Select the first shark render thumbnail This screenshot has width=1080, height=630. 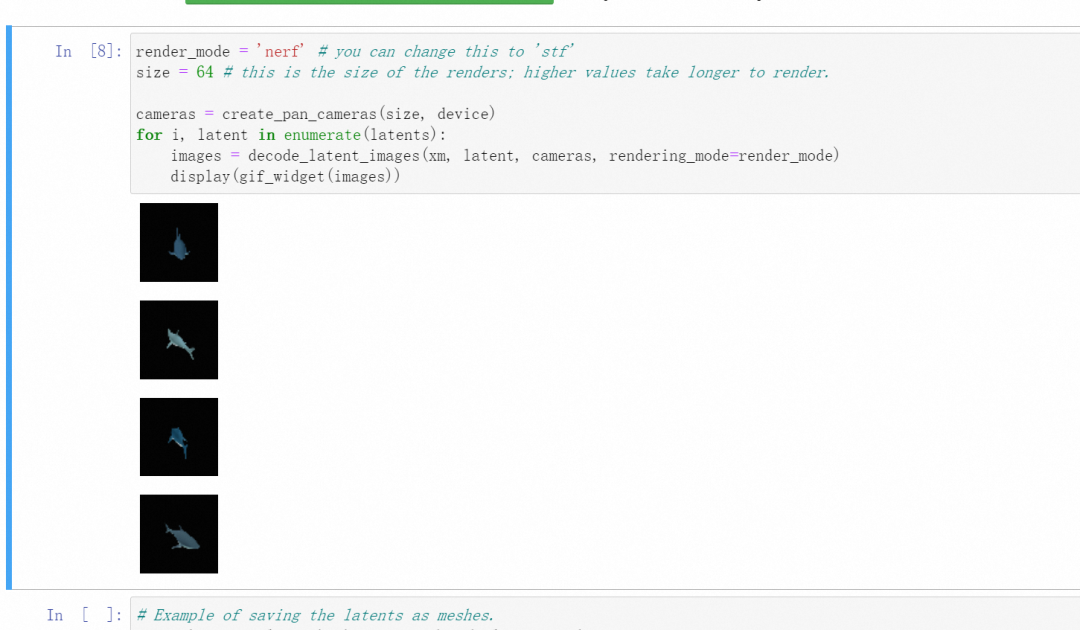178,242
